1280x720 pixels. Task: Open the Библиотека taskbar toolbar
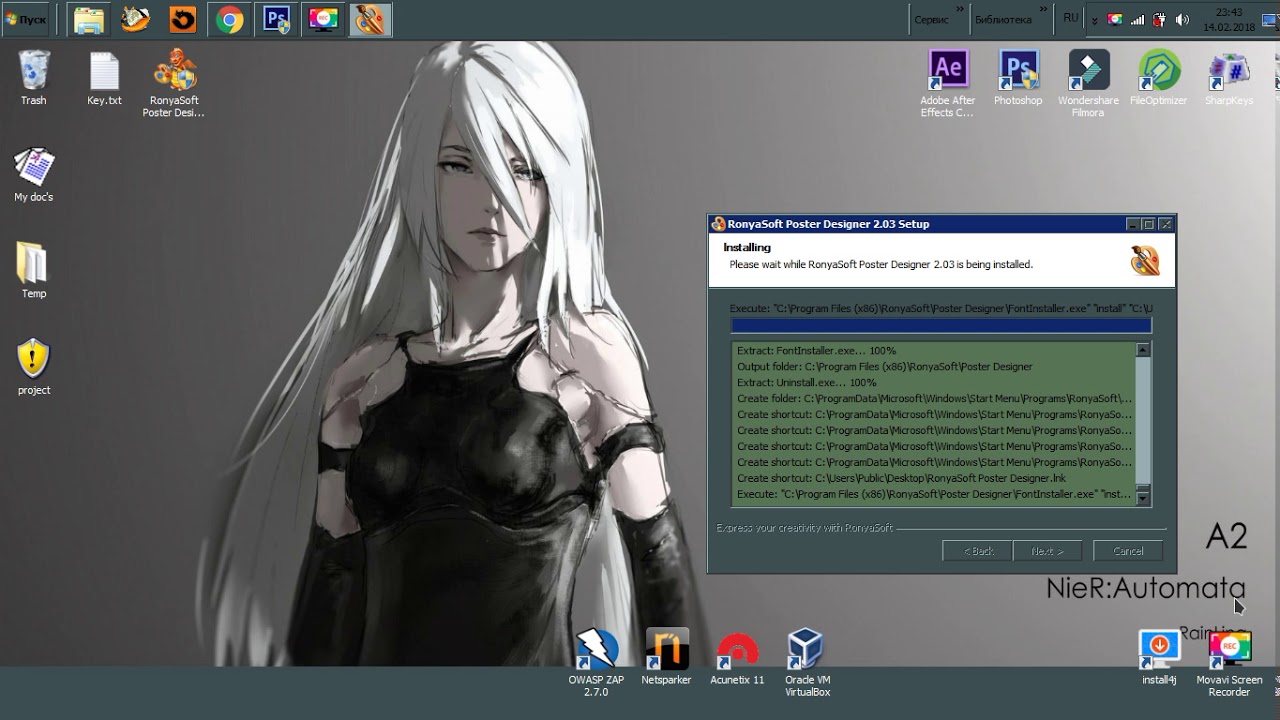point(1003,19)
